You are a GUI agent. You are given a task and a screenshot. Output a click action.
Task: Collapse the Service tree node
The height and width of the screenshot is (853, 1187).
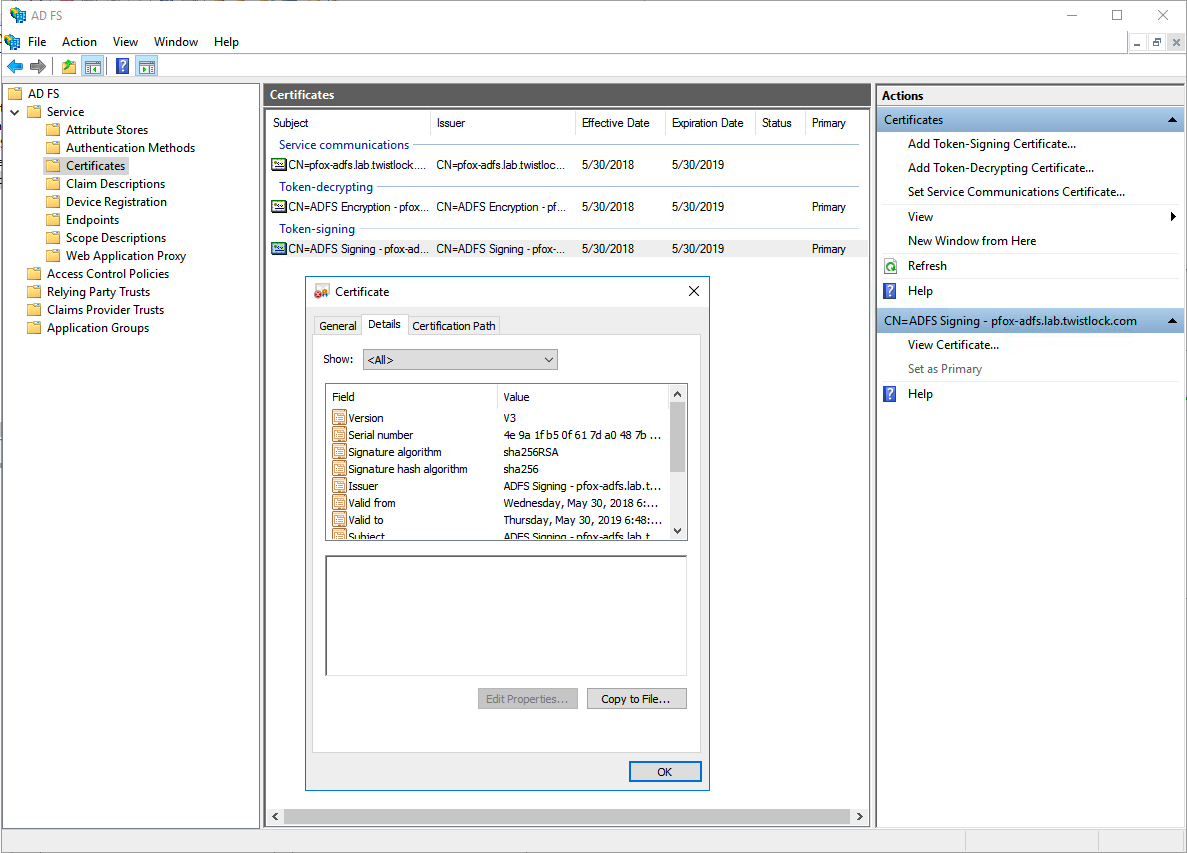pyautogui.click(x=14, y=112)
